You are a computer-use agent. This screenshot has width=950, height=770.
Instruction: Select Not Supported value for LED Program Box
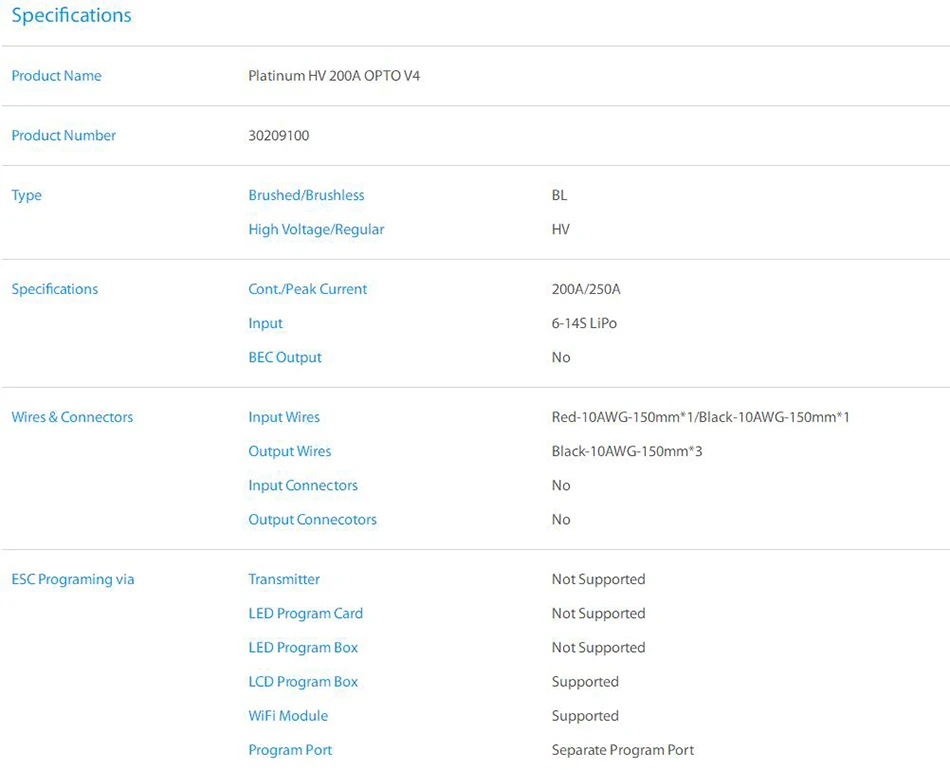coord(599,648)
